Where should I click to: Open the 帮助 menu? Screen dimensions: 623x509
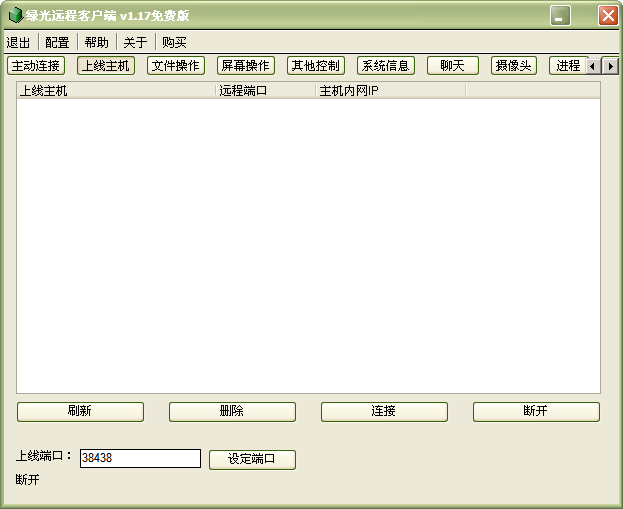click(97, 42)
